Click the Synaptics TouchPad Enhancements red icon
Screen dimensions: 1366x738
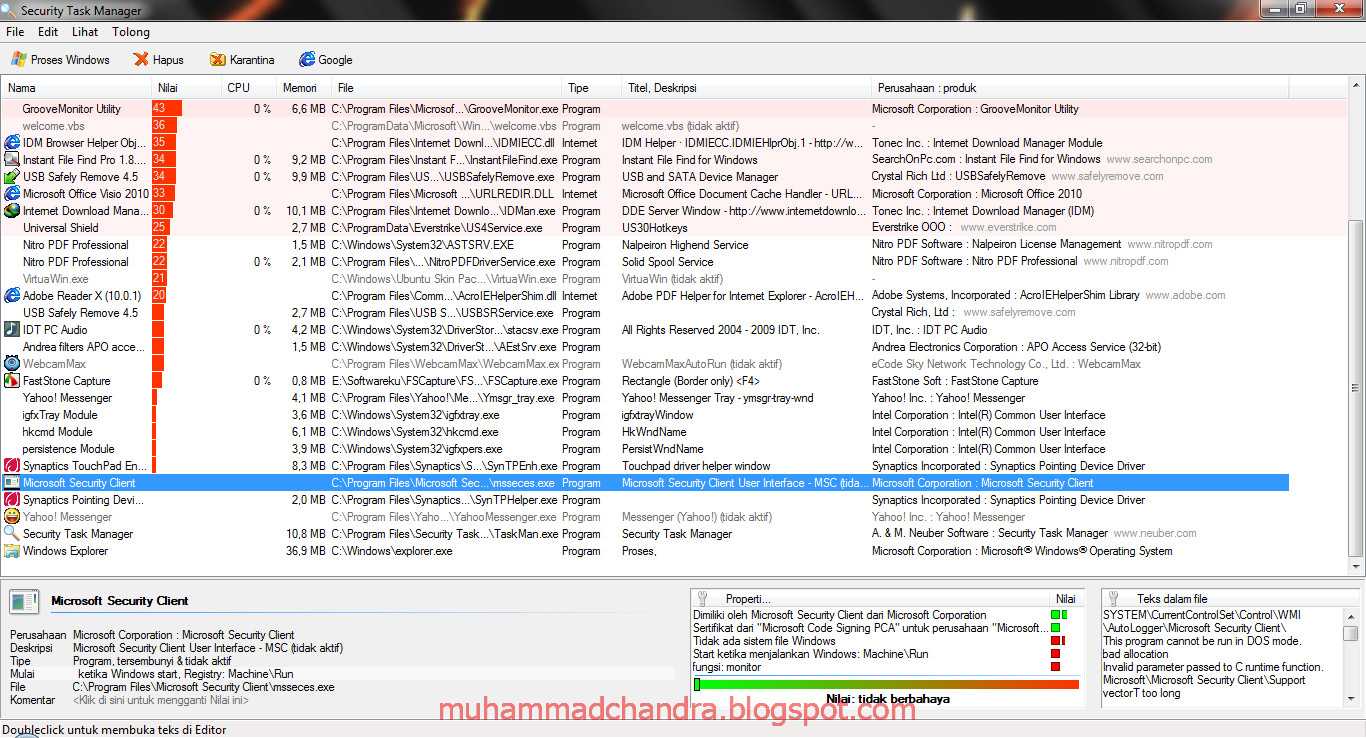tap(12, 466)
